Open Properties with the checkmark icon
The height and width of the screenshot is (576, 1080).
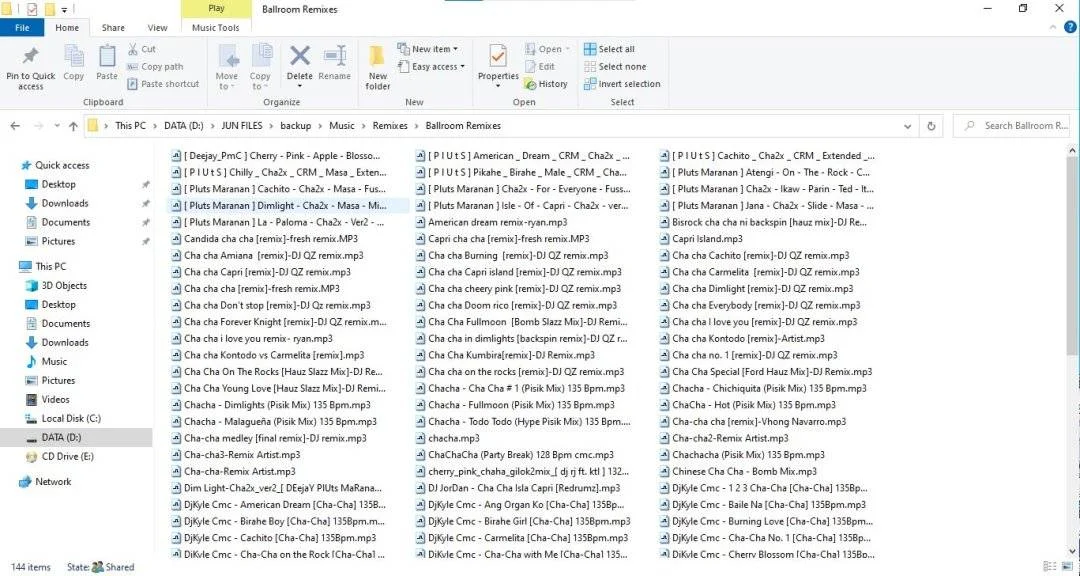tap(498, 57)
